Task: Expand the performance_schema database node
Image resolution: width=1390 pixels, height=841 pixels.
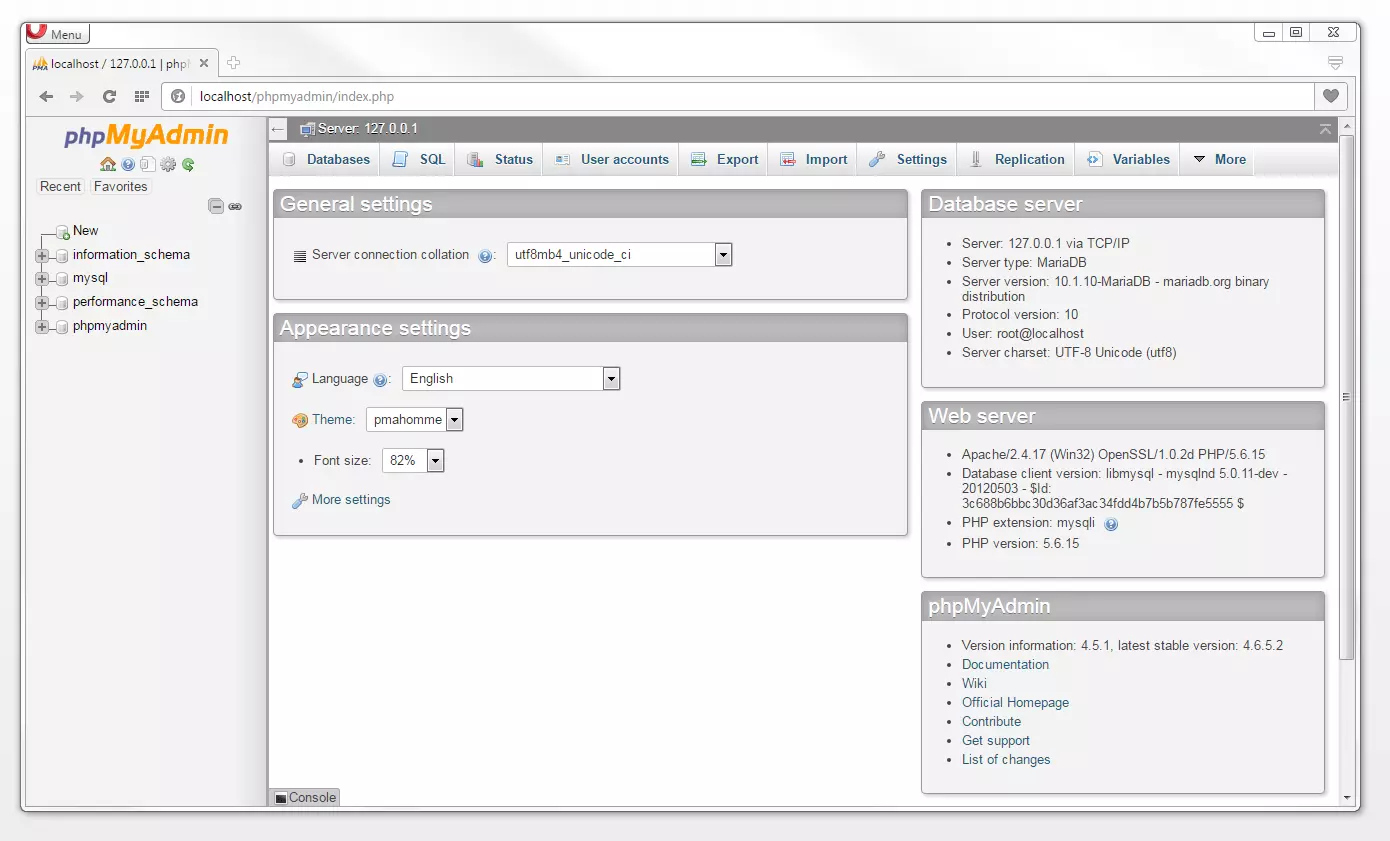Action: point(40,302)
